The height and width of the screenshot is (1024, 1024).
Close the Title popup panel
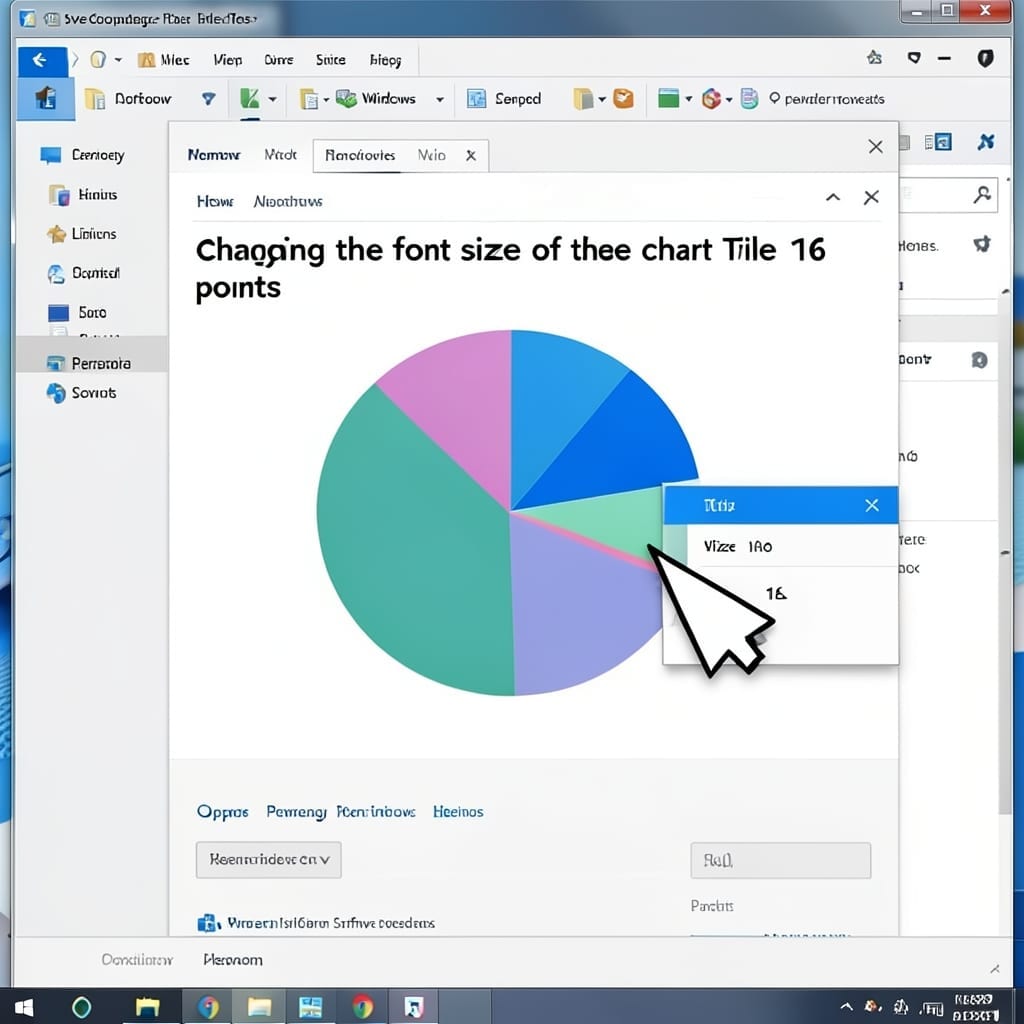click(x=872, y=505)
